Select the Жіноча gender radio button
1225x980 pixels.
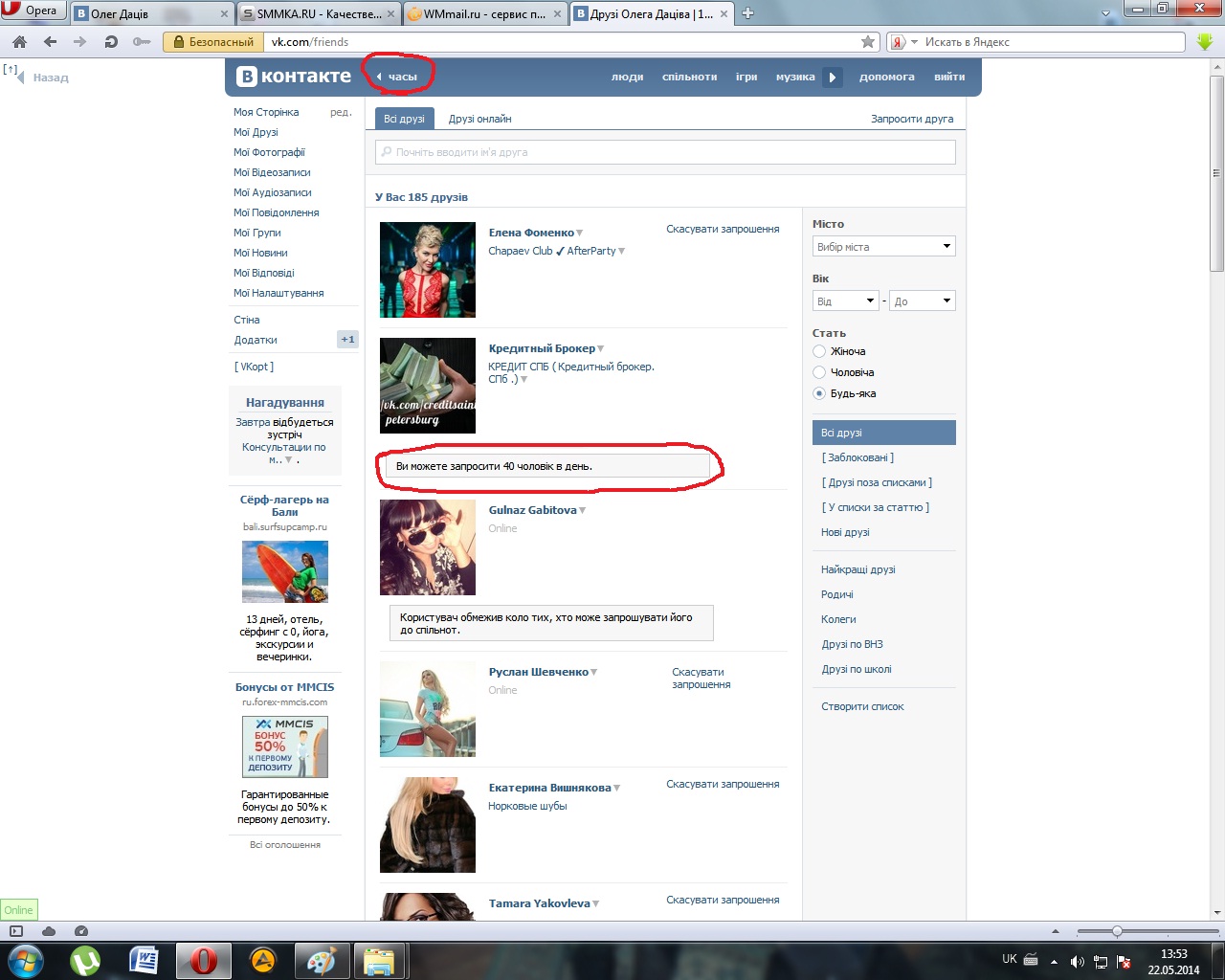coord(819,351)
